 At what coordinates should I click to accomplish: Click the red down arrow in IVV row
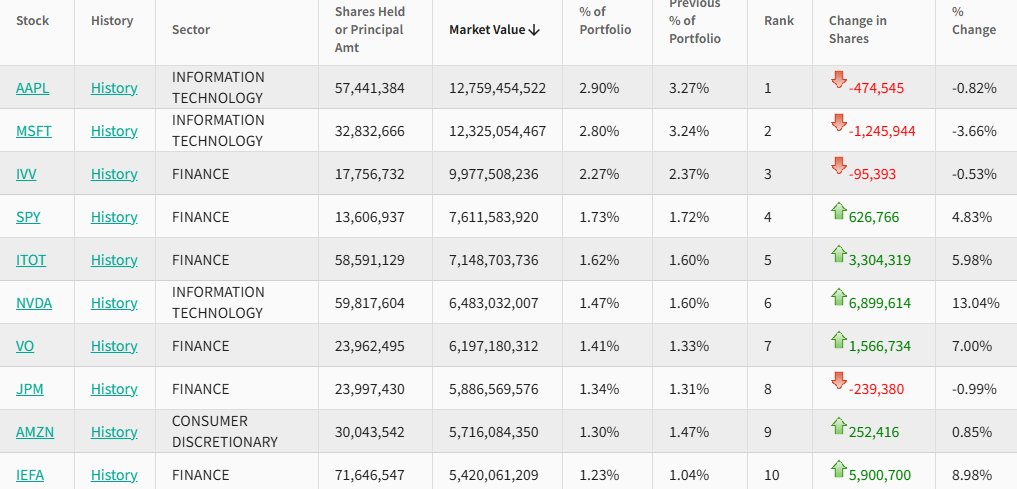(x=838, y=166)
